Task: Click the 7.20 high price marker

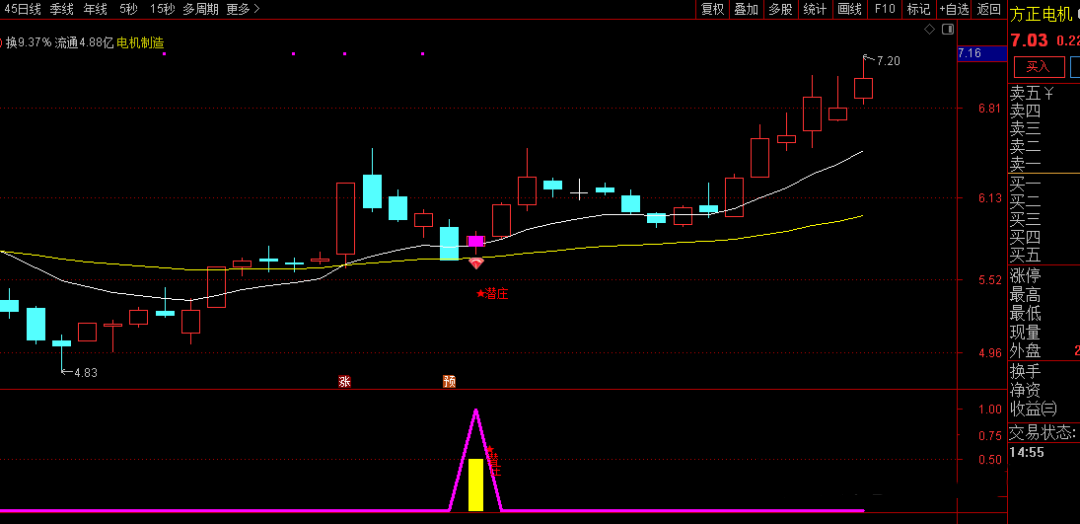Action: pos(887,61)
